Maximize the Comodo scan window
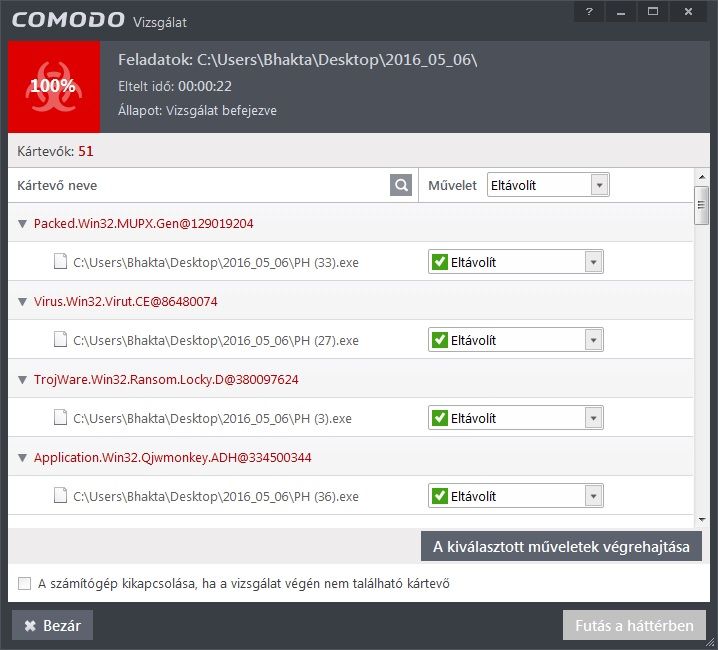The width and height of the screenshot is (718, 650). coord(653,11)
